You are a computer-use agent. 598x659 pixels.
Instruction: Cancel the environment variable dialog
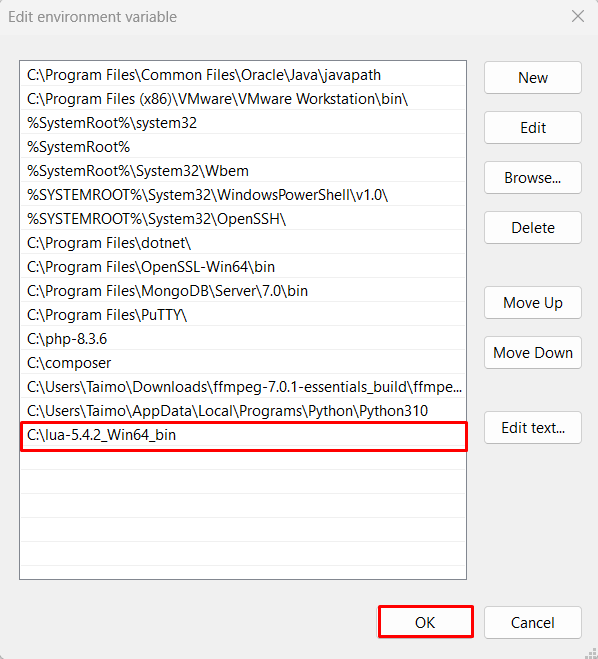[x=532, y=622]
